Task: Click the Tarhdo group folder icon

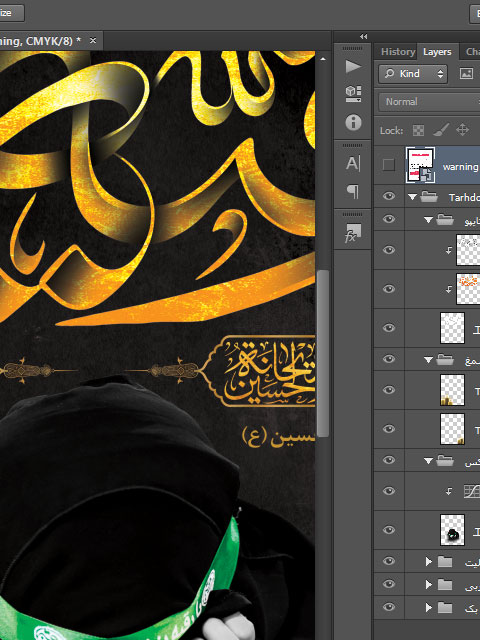Action: pos(429,197)
